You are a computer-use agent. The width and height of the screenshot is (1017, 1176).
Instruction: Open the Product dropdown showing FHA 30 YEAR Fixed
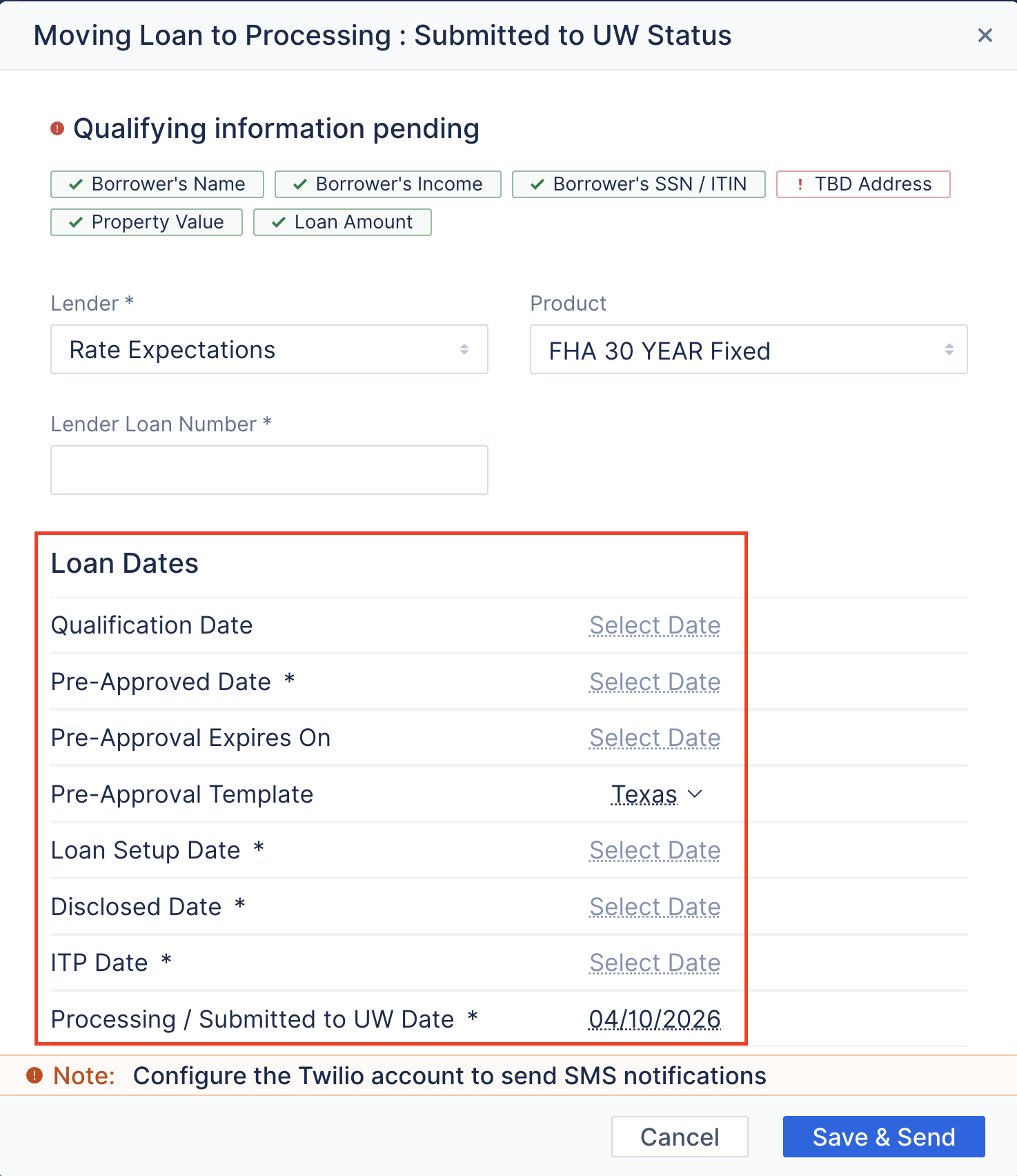[748, 349]
